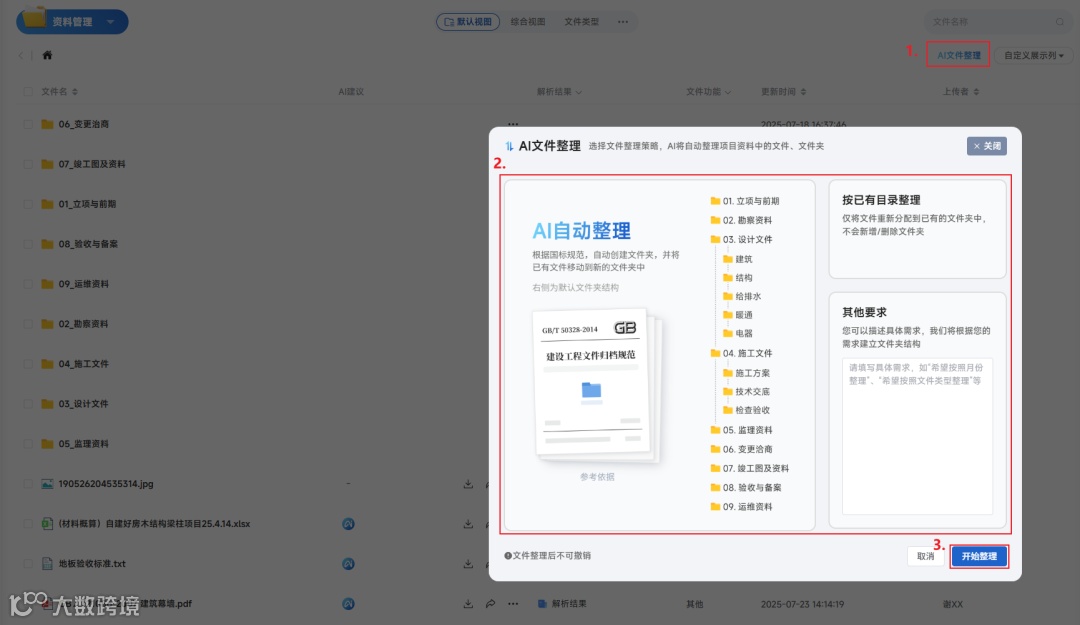Click the xlsx spreadsheet file icon
The width and height of the screenshot is (1080, 625).
pos(47,524)
